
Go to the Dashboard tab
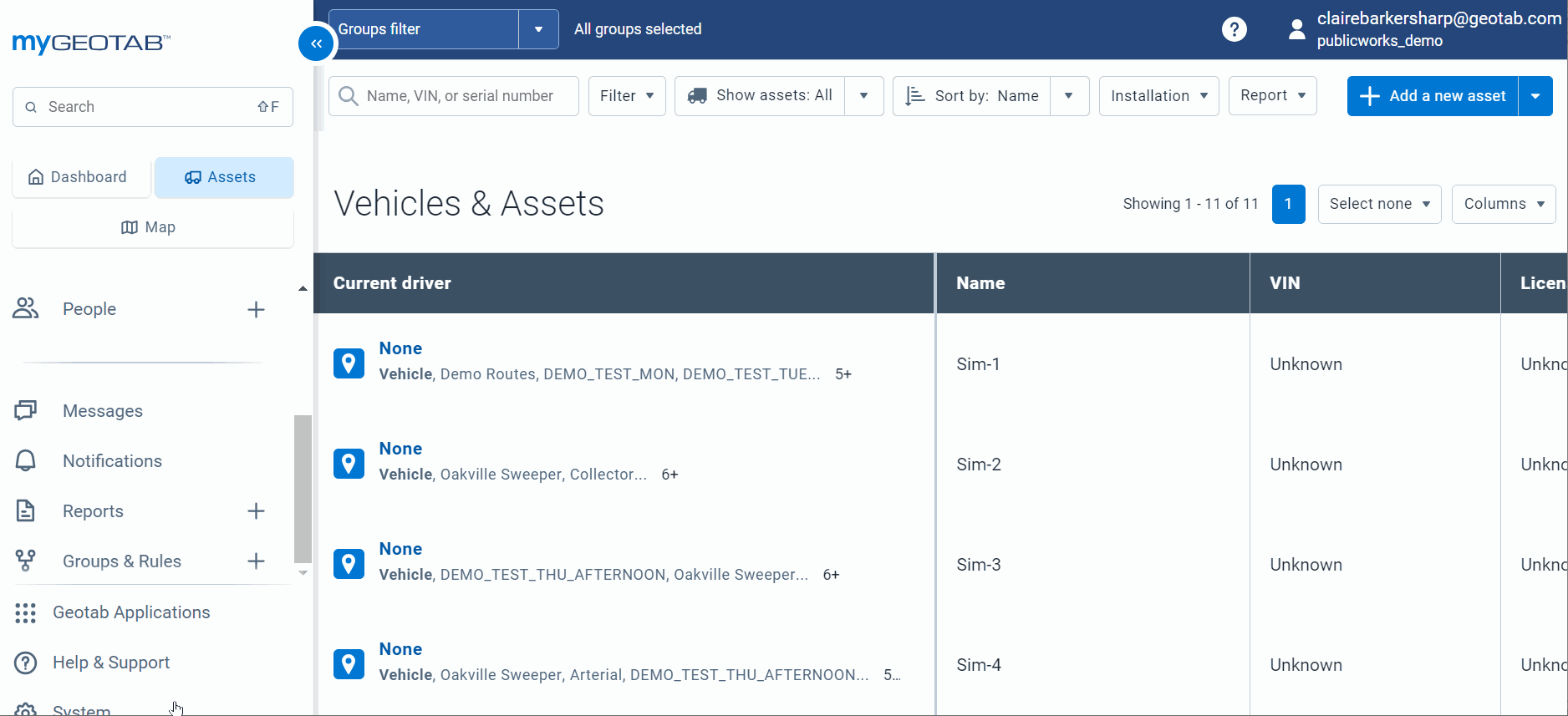tap(81, 177)
